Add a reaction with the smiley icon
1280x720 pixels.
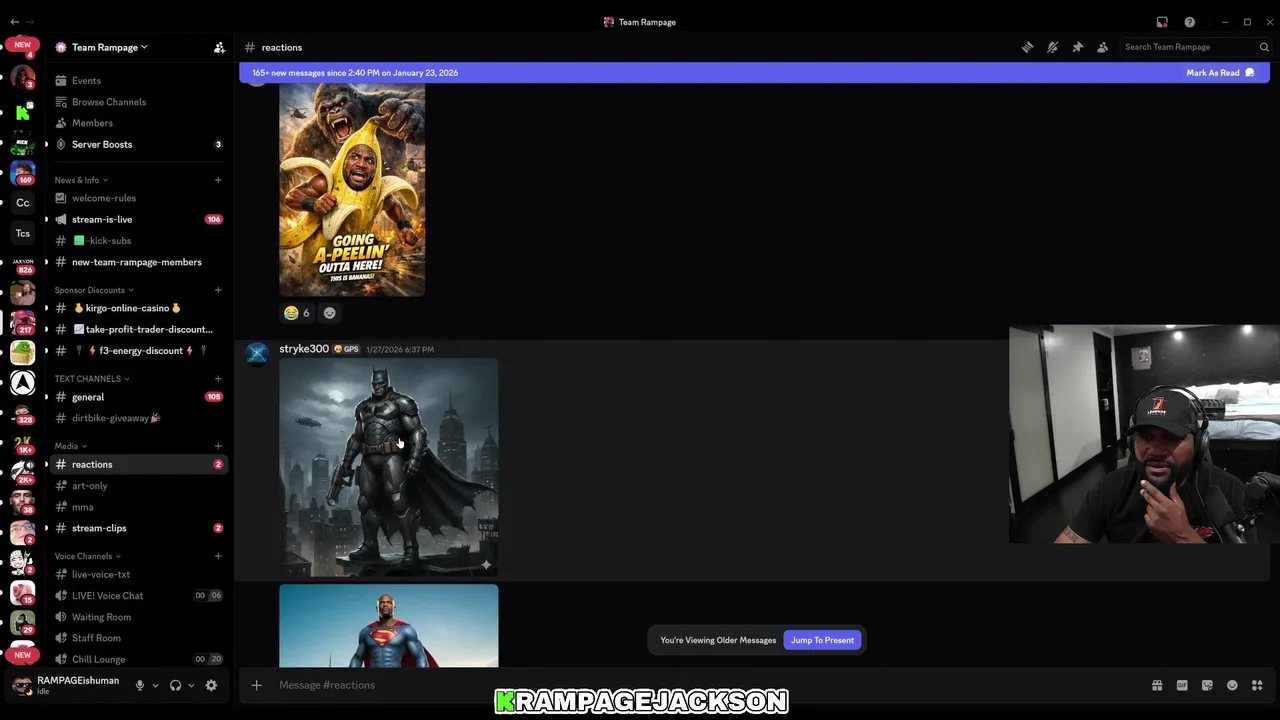(x=329, y=313)
